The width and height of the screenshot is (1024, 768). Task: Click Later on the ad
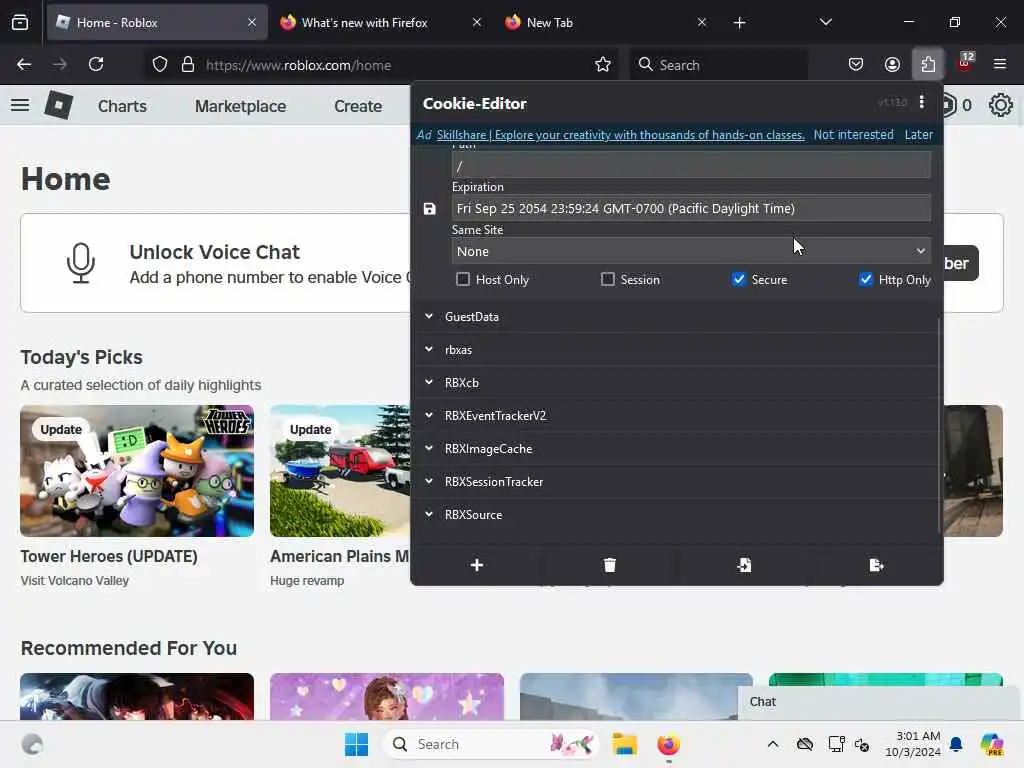(918, 135)
